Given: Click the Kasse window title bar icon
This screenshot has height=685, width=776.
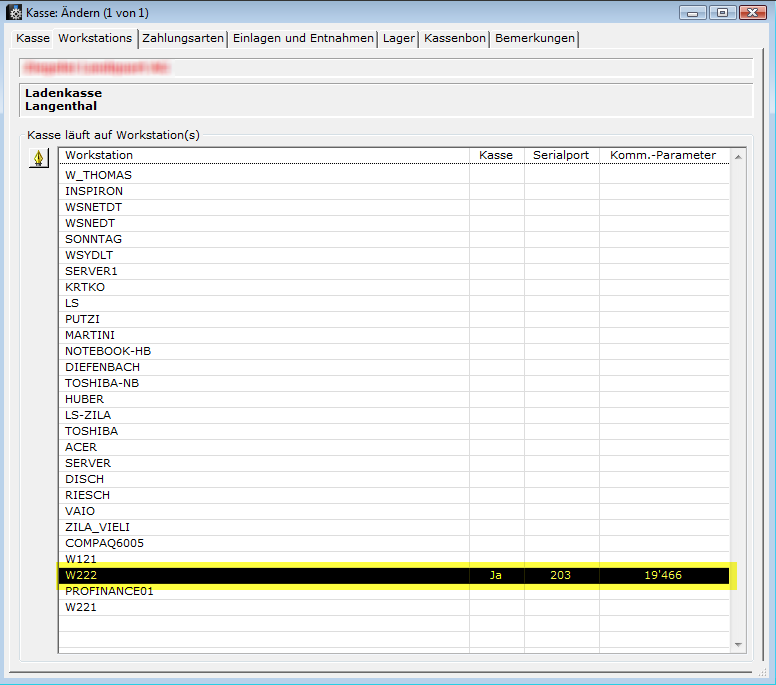Looking at the screenshot, I should coord(14,12).
